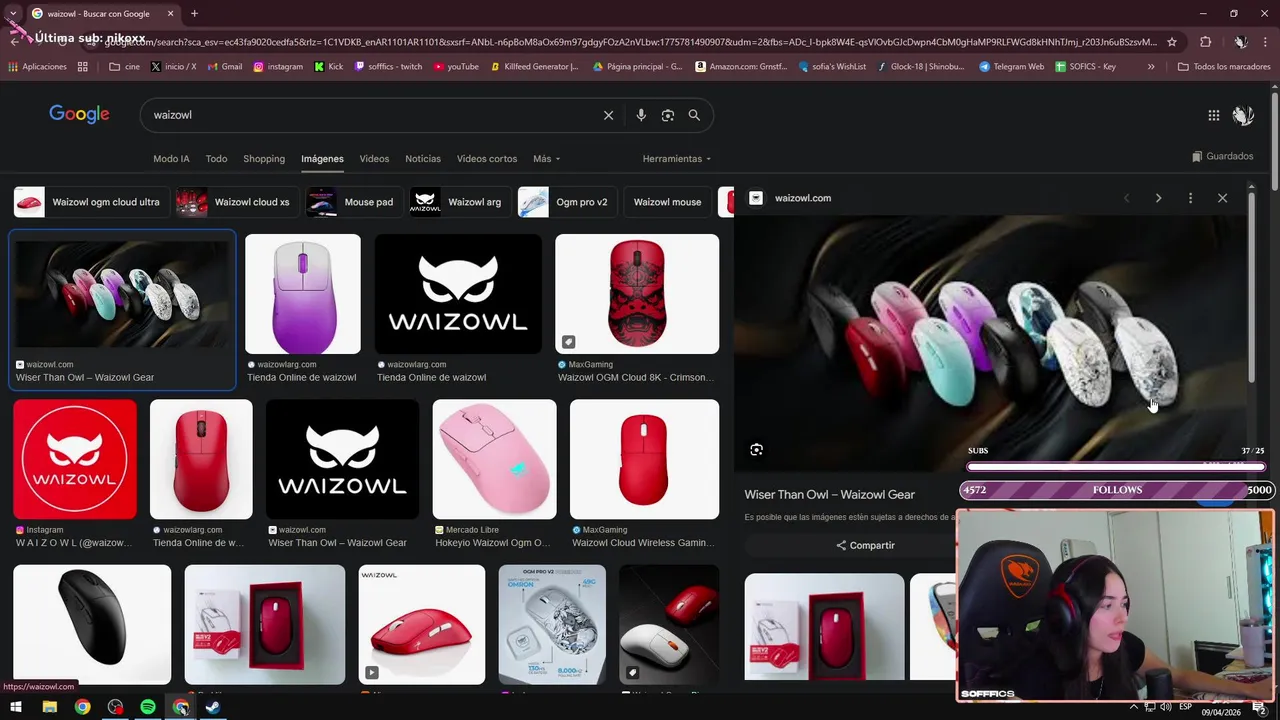Open a new browser tab
The width and height of the screenshot is (1280, 720).
pyautogui.click(x=194, y=13)
